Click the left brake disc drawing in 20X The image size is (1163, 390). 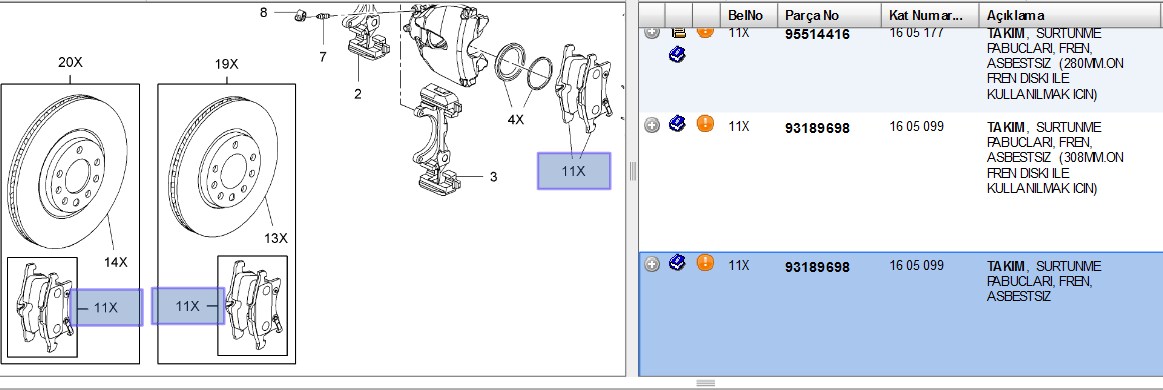[x=67, y=171]
